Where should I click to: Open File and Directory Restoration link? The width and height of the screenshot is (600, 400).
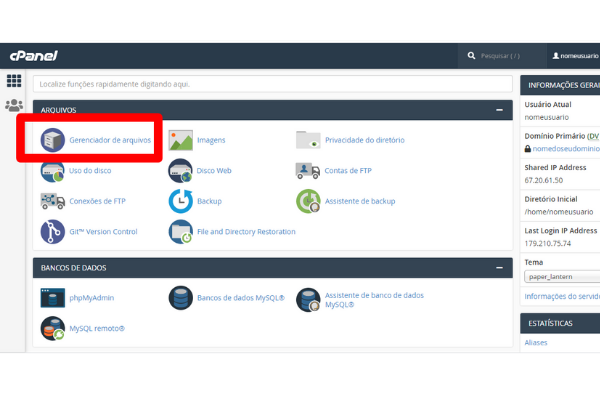coord(246,232)
